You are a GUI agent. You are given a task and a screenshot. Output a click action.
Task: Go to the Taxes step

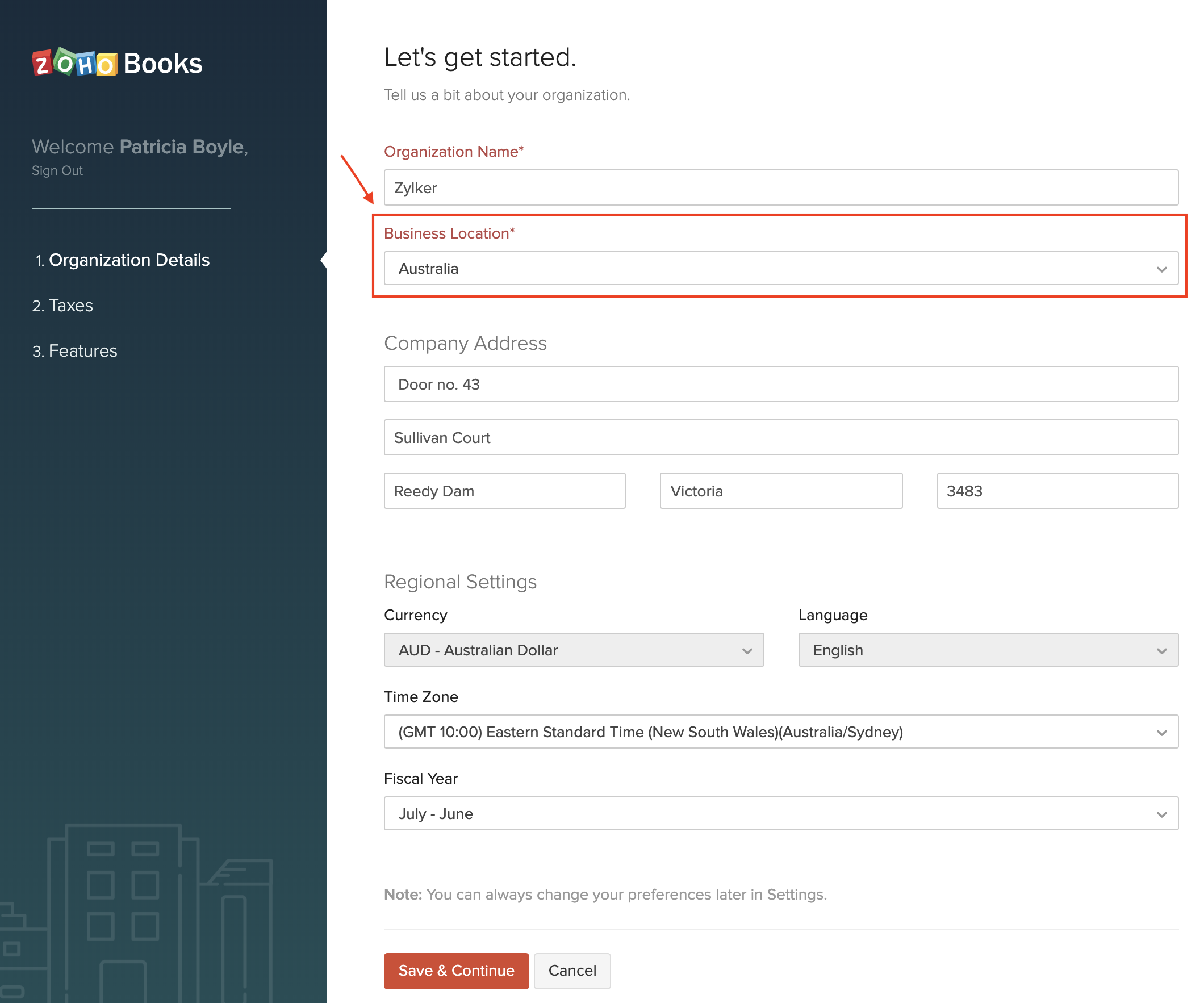click(70, 305)
